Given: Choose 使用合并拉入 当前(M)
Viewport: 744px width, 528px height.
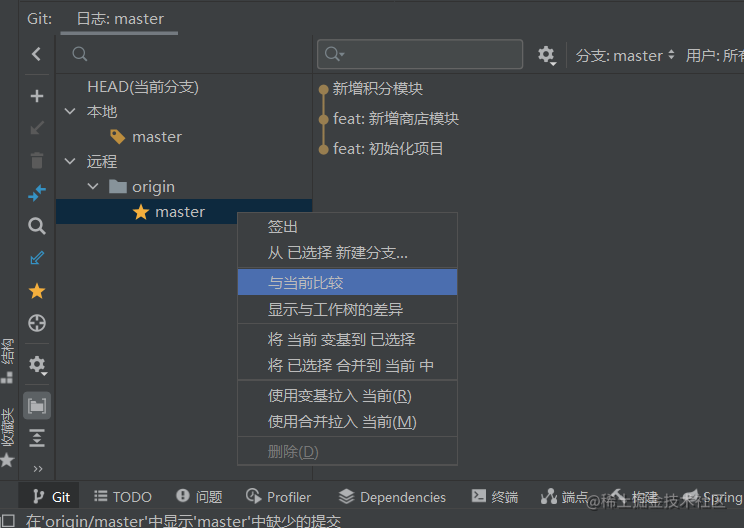Looking at the screenshot, I should [347, 421].
